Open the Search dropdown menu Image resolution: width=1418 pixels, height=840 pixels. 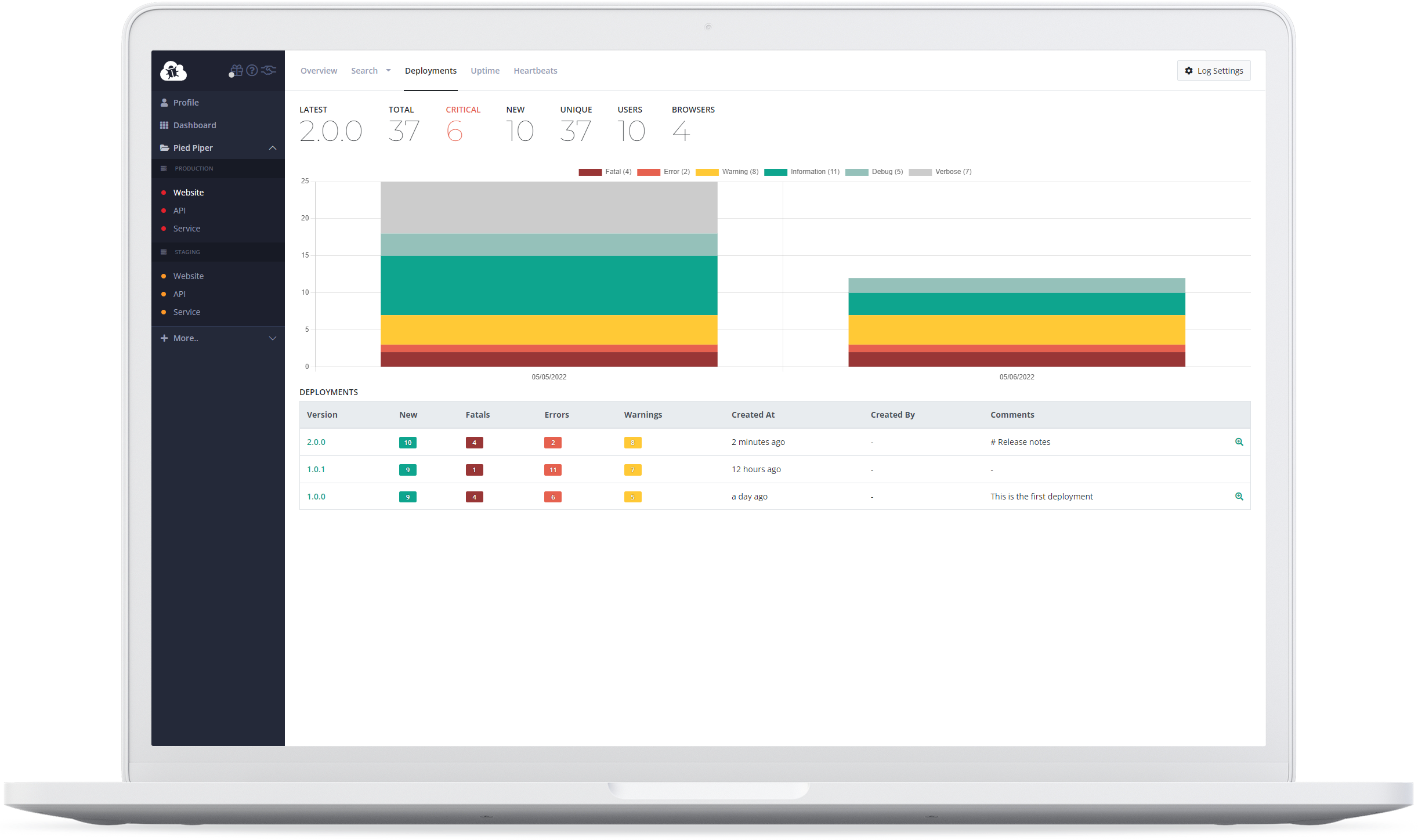coord(371,70)
